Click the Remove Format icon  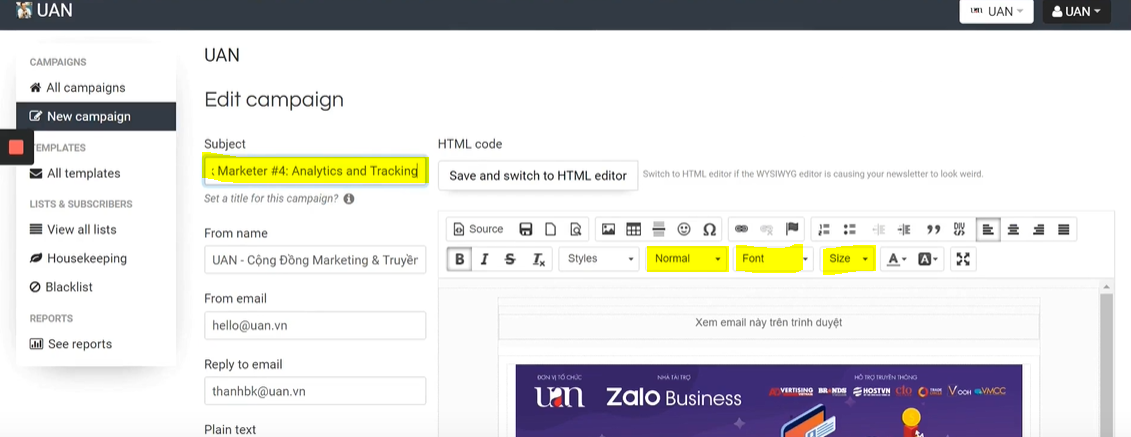pos(538,259)
